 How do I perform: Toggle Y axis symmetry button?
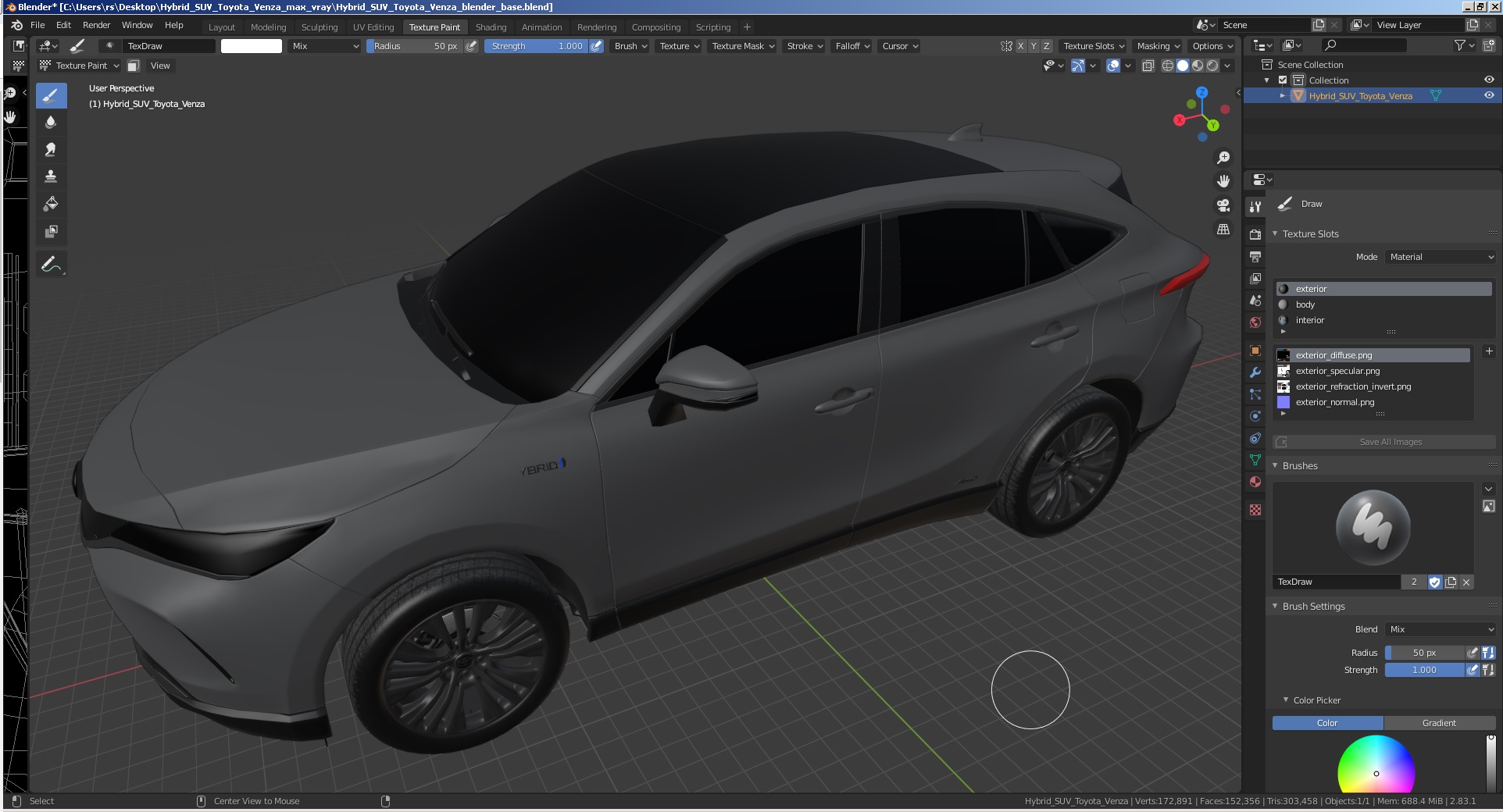[x=1034, y=46]
